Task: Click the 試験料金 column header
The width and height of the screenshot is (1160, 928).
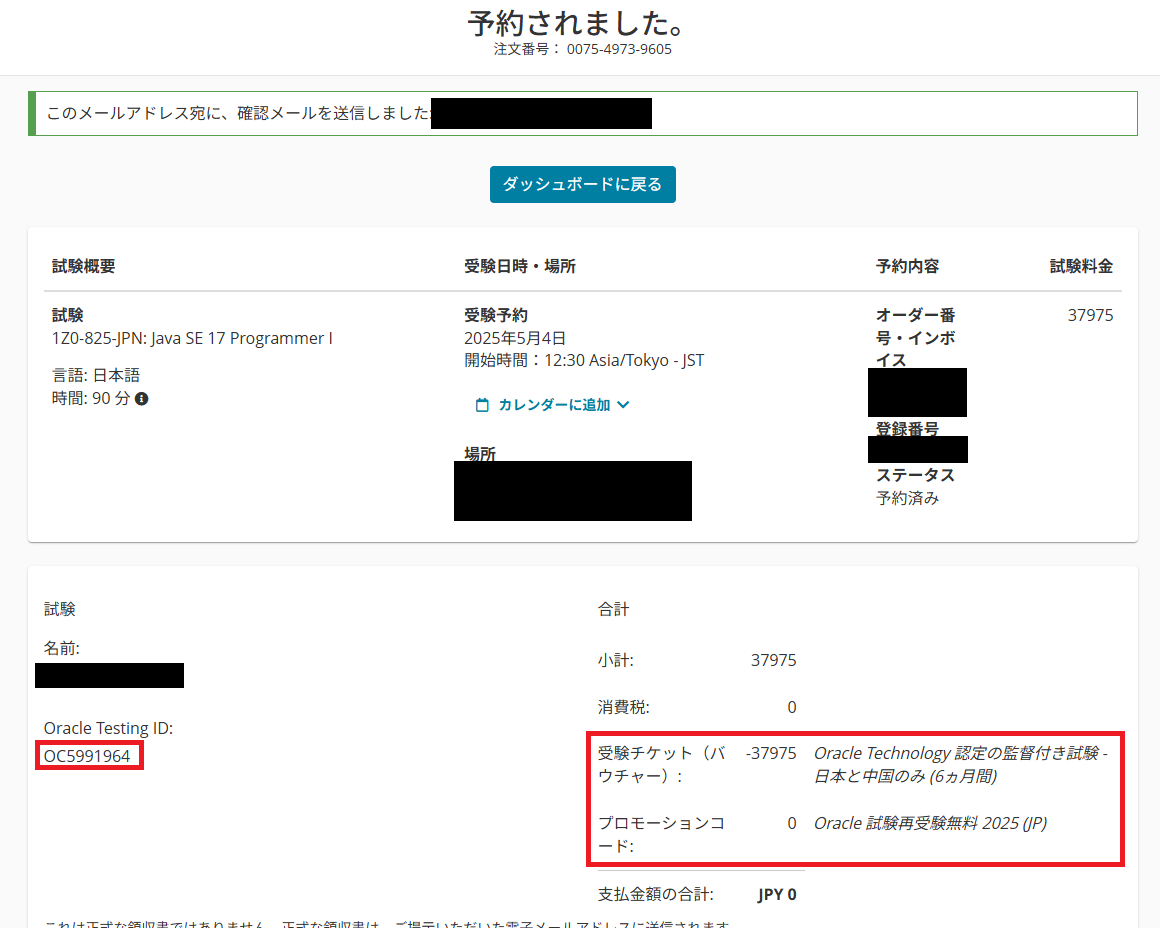Action: (1081, 266)
